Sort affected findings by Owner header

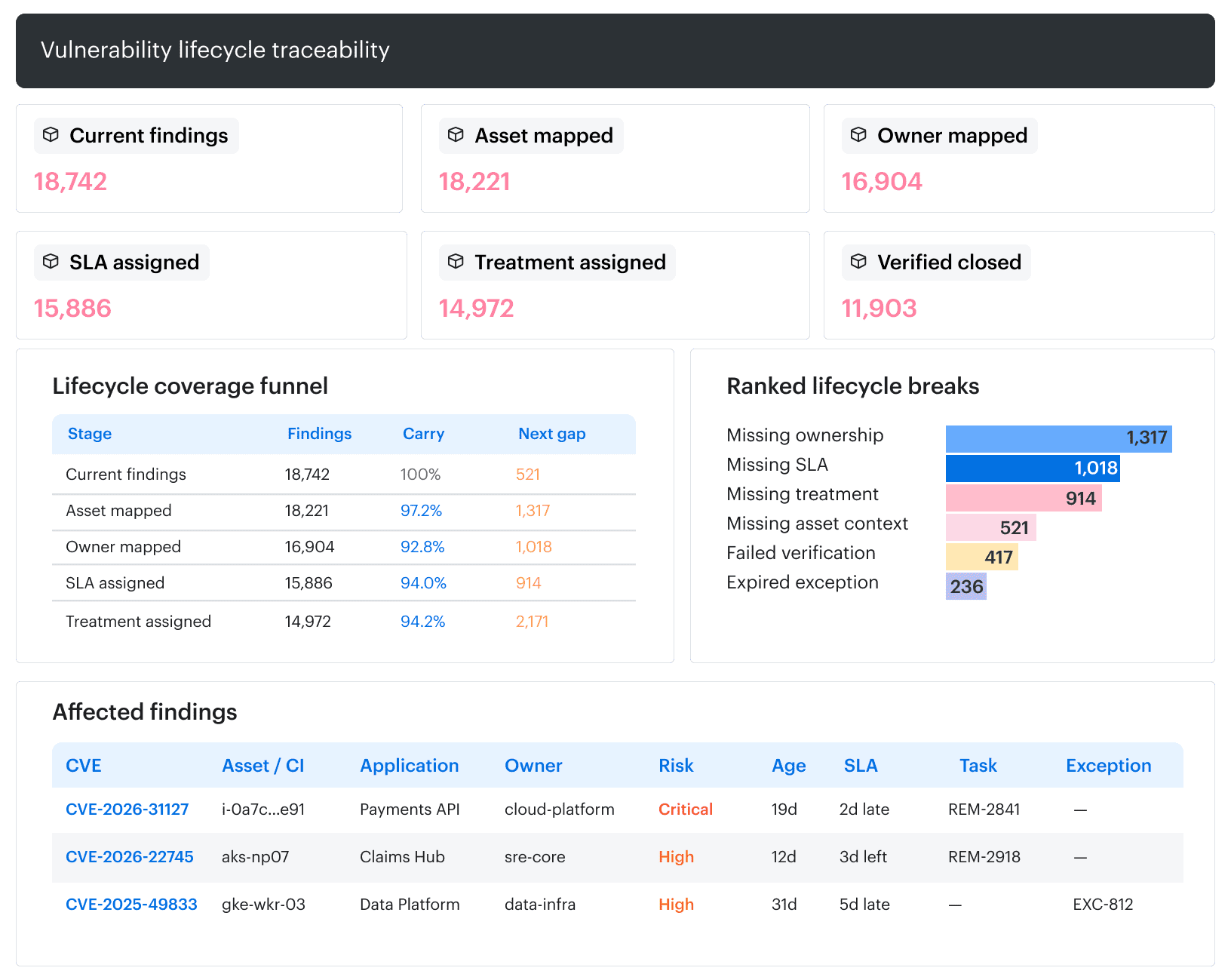(x=533, y=766)
